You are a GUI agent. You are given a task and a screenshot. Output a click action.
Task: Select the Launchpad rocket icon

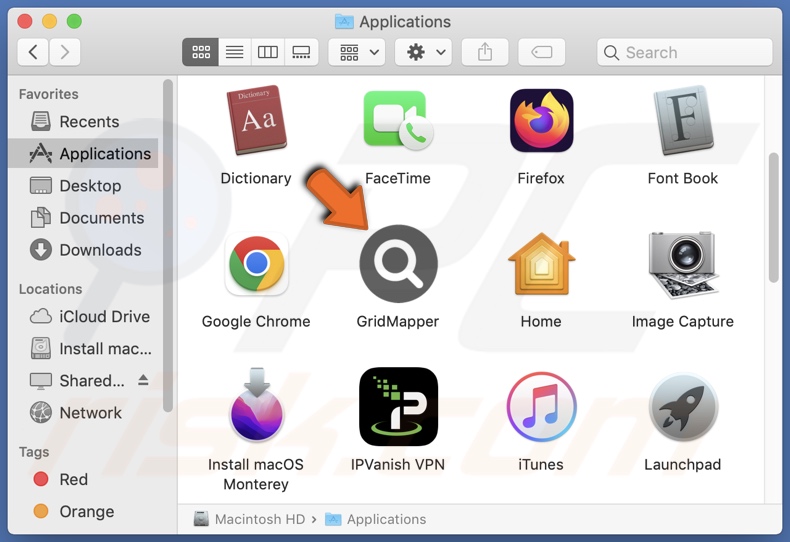(683, 407)
